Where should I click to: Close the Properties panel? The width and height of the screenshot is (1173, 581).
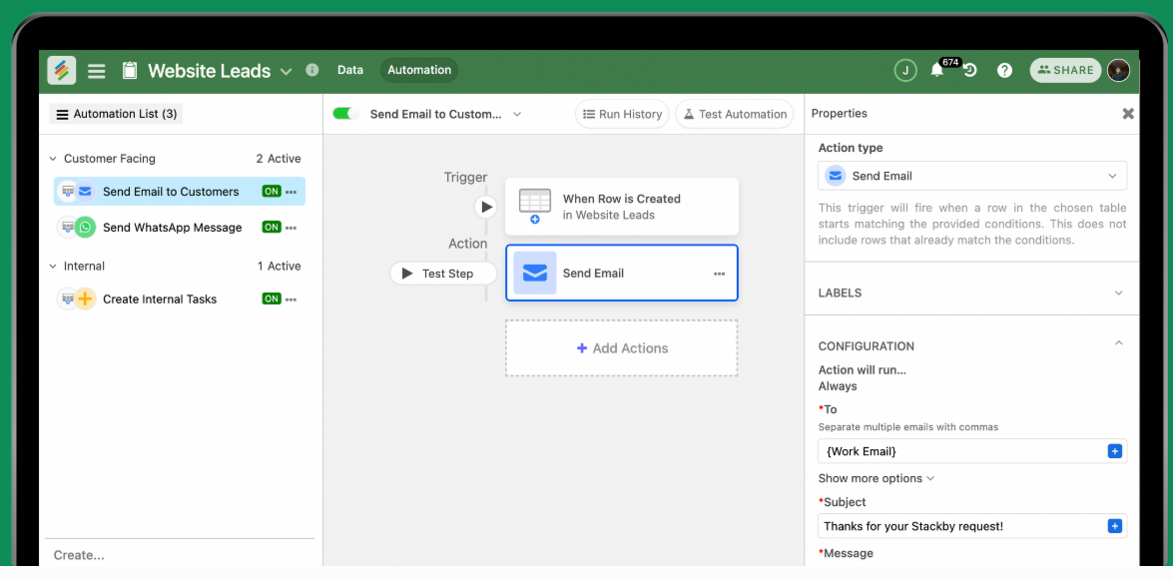pyautogui.click(x=1128, y=114)
